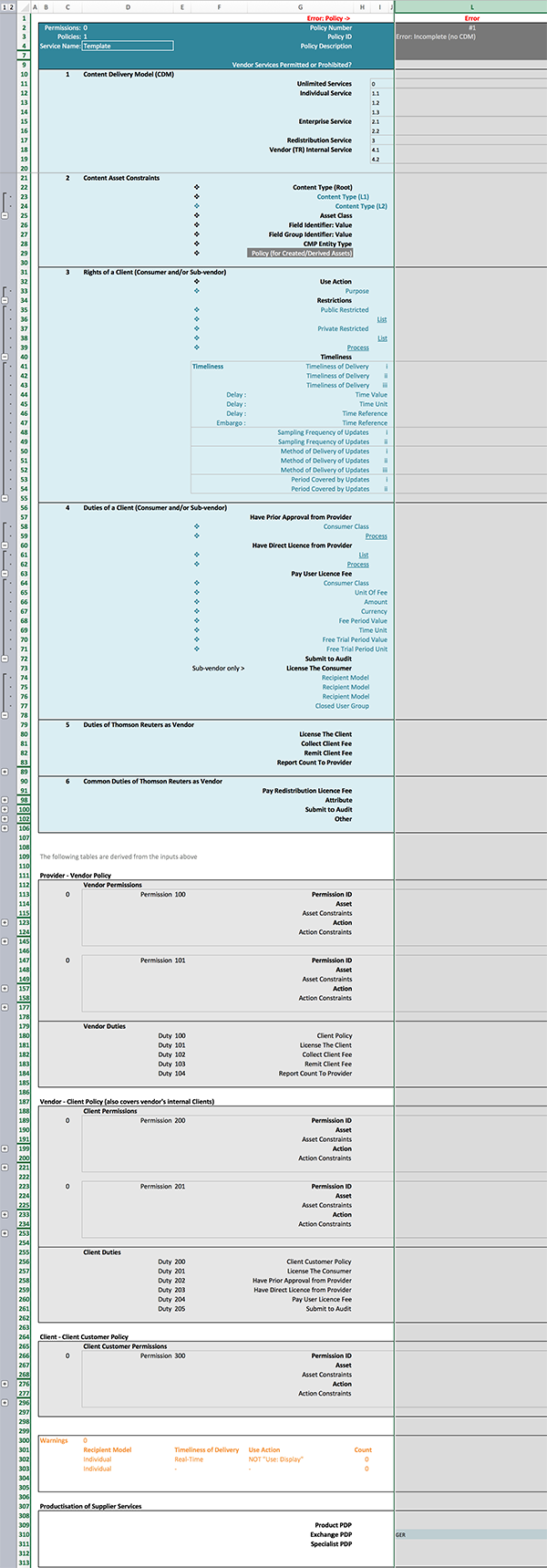Click the diamond marker beside Free Trial Period Unit
Image resolution: width=547 pixels, height=1568 pixels.
click(x=196, y=649)
